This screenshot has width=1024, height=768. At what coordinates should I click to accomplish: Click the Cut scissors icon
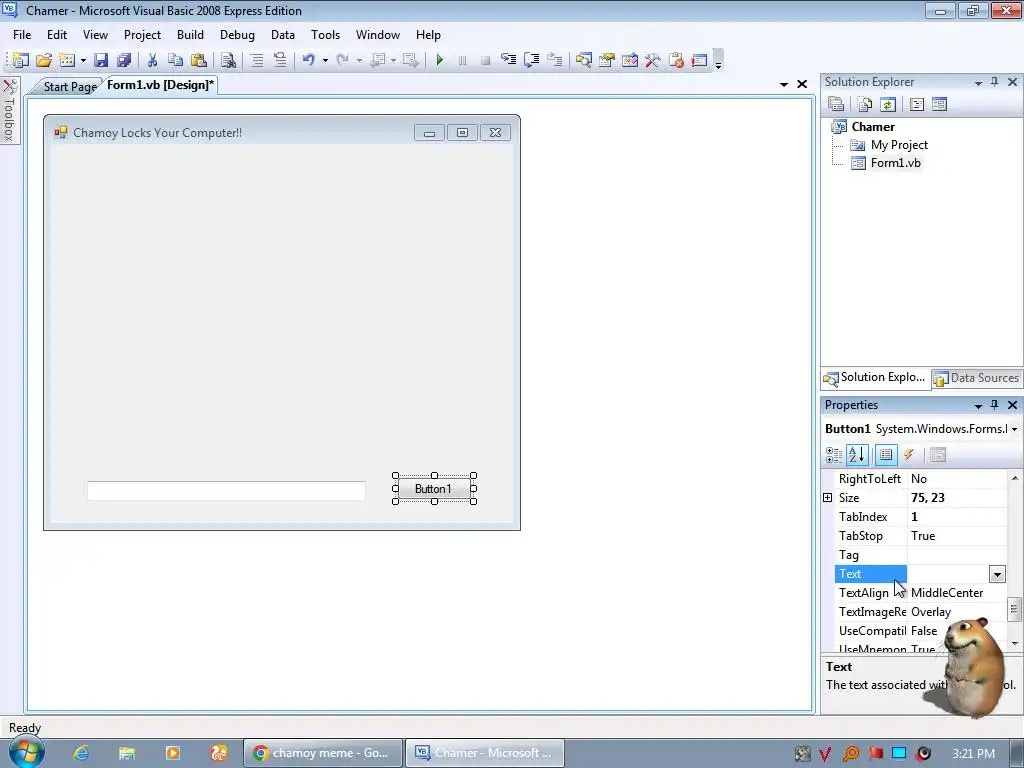coord(152,60)
